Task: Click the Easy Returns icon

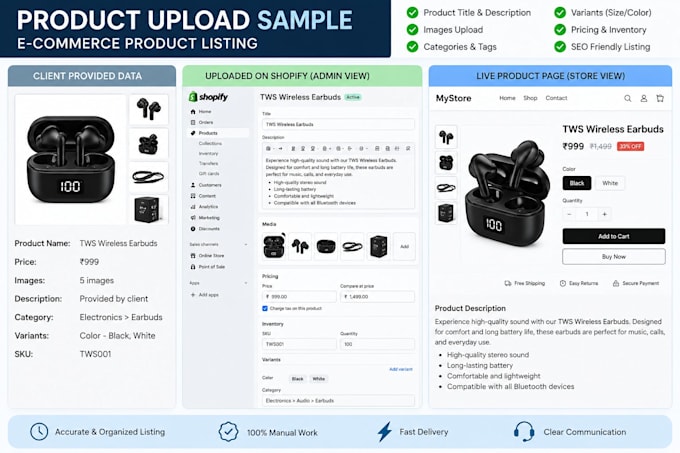Action: (563, 283)
